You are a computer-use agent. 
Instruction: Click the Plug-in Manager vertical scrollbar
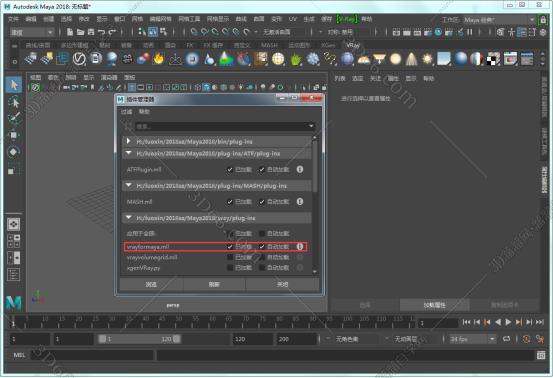[x=315, y=166]
